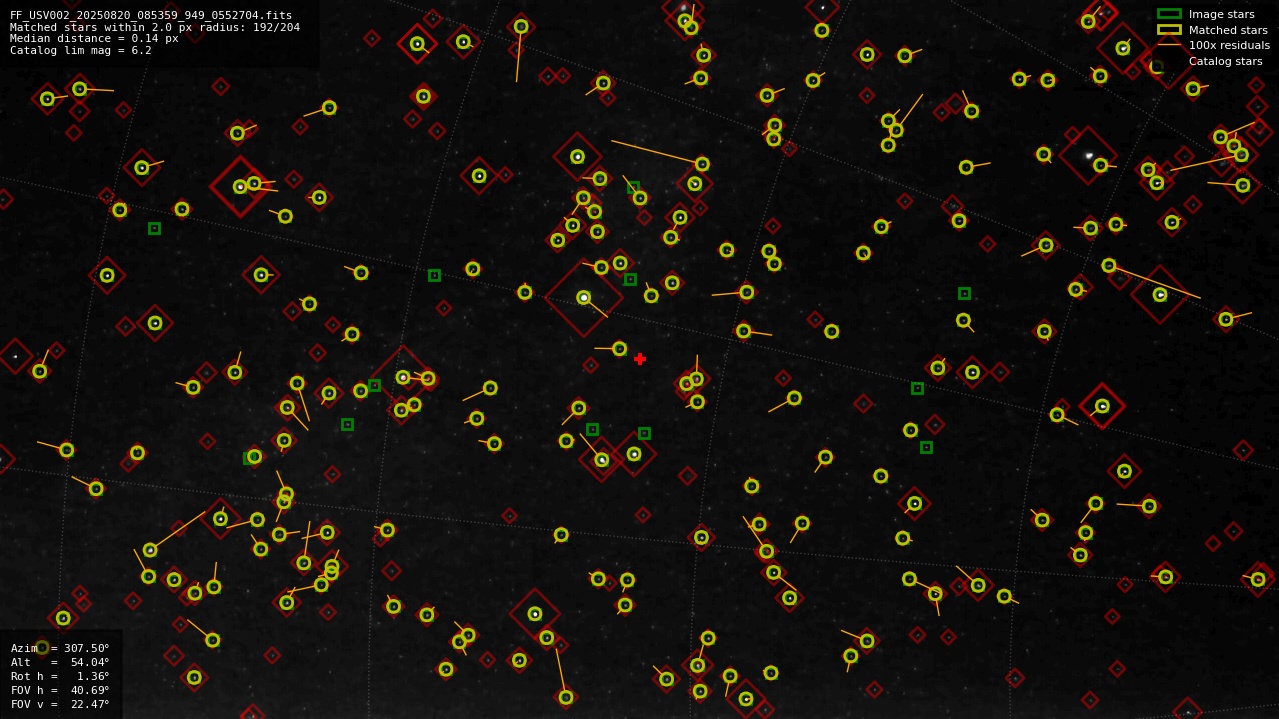Viewport: 1279px width, 719px height.
Task: Click the 'Rot h = 1.36°' readout
Action: click(60, 676)
